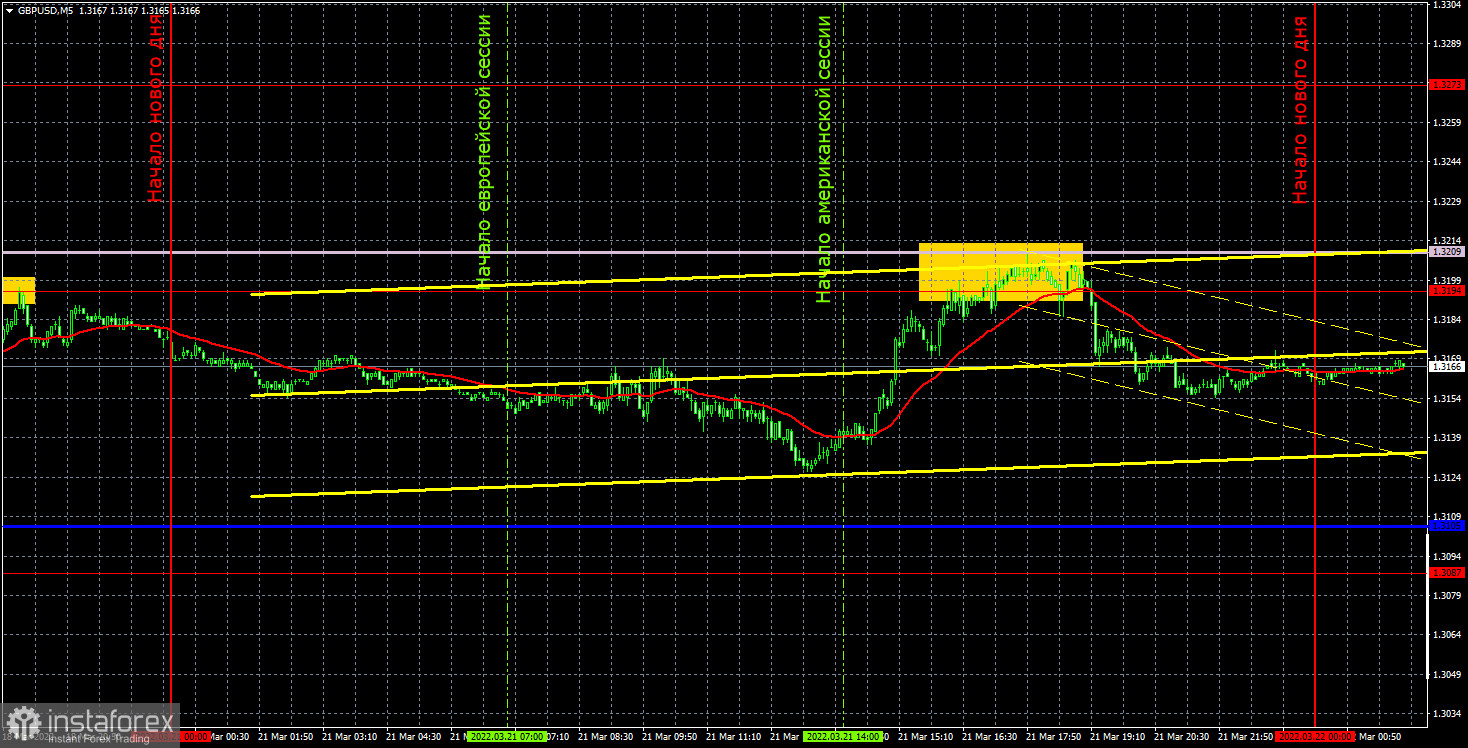This screenshot has height=748, width=1468.
Task: Click the '21 Mar 09:50' time axis label
Action: [x=668, y=736]
